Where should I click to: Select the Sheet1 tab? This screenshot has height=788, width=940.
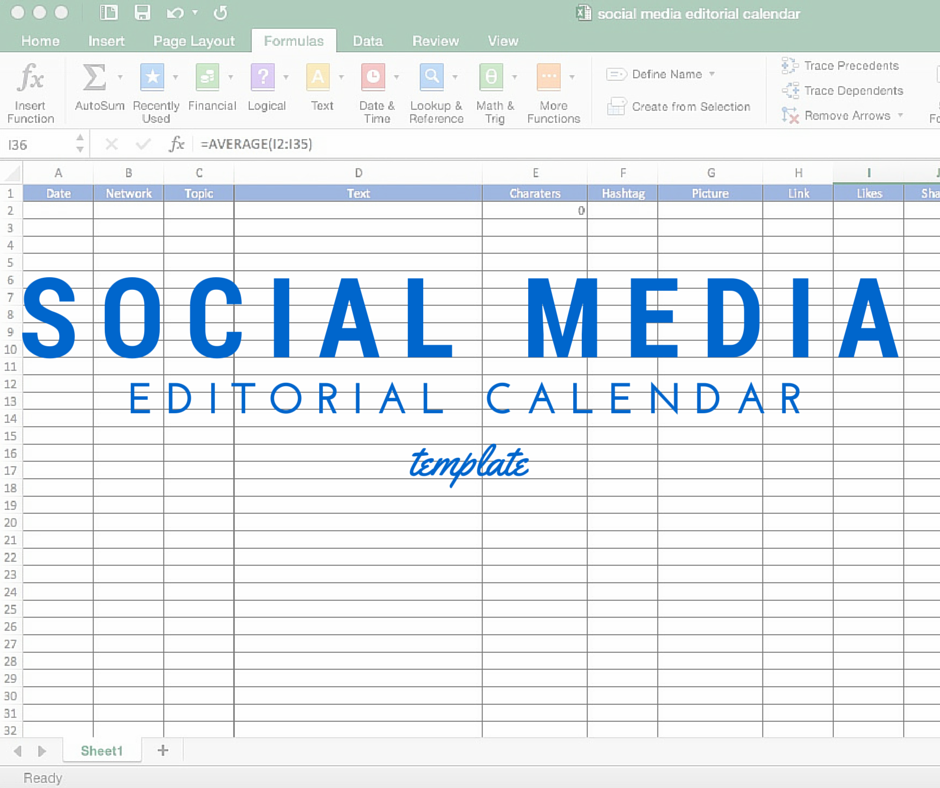pyautogui.click(x=102, y=750)
